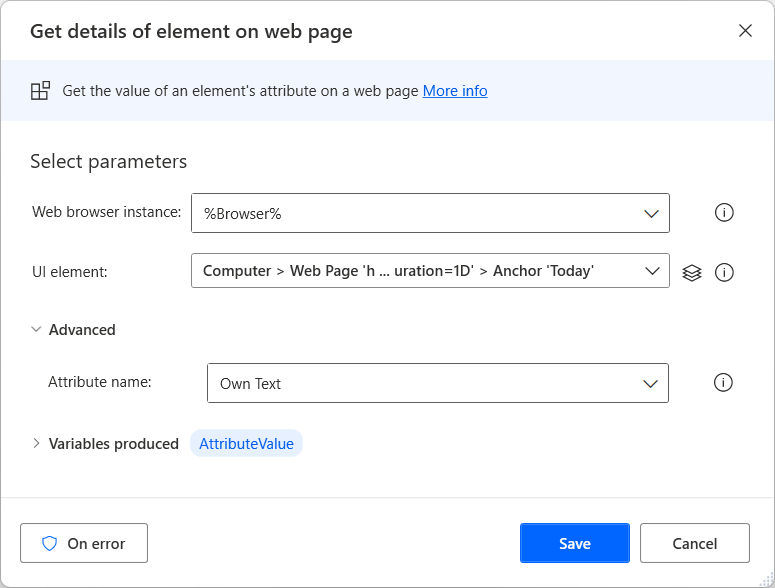Click the Select parameters heading
The image size is (775, 588).
(108, 162)
